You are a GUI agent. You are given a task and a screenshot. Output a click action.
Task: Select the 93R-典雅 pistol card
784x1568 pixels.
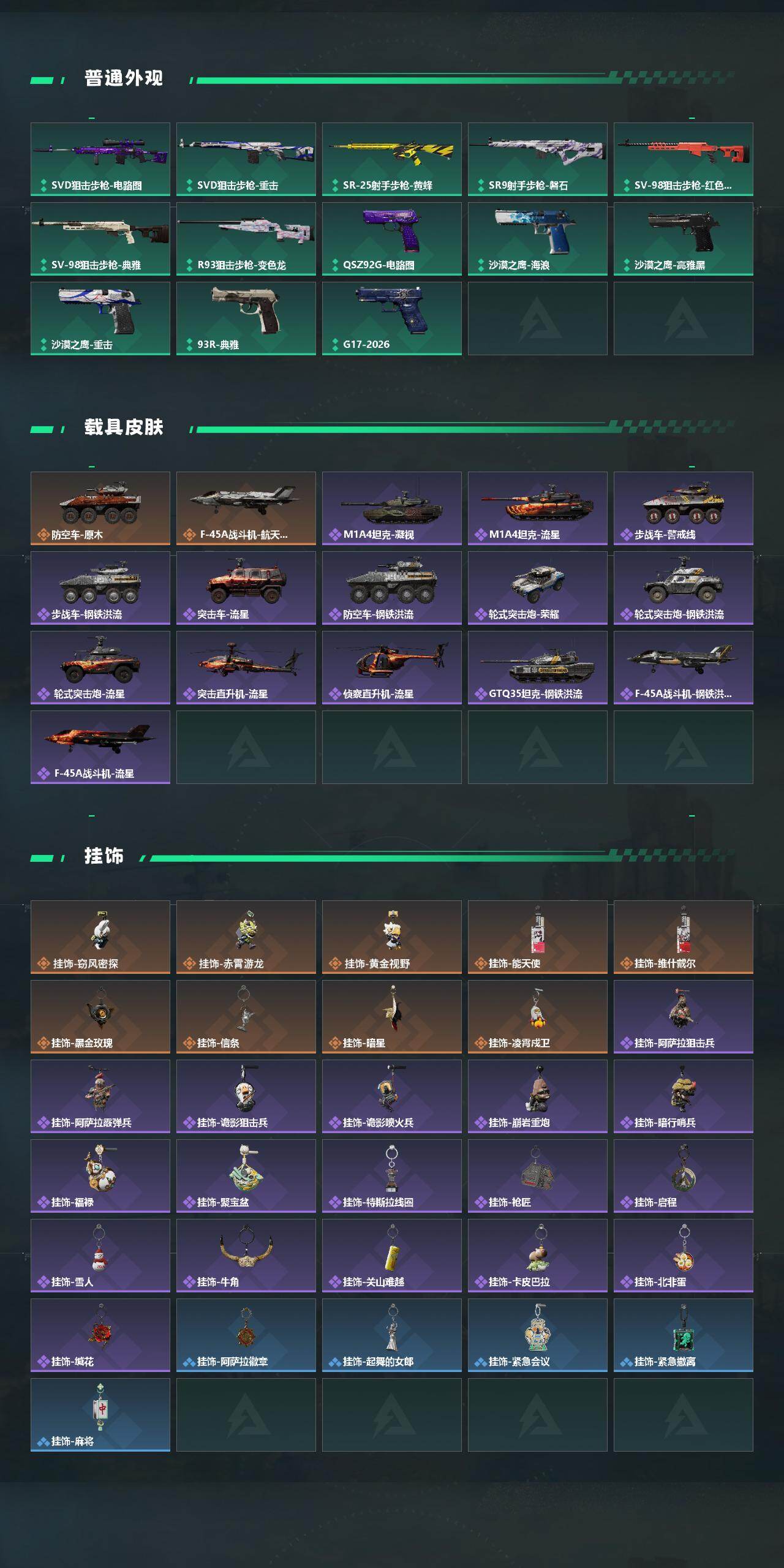[x=246, y=318]
